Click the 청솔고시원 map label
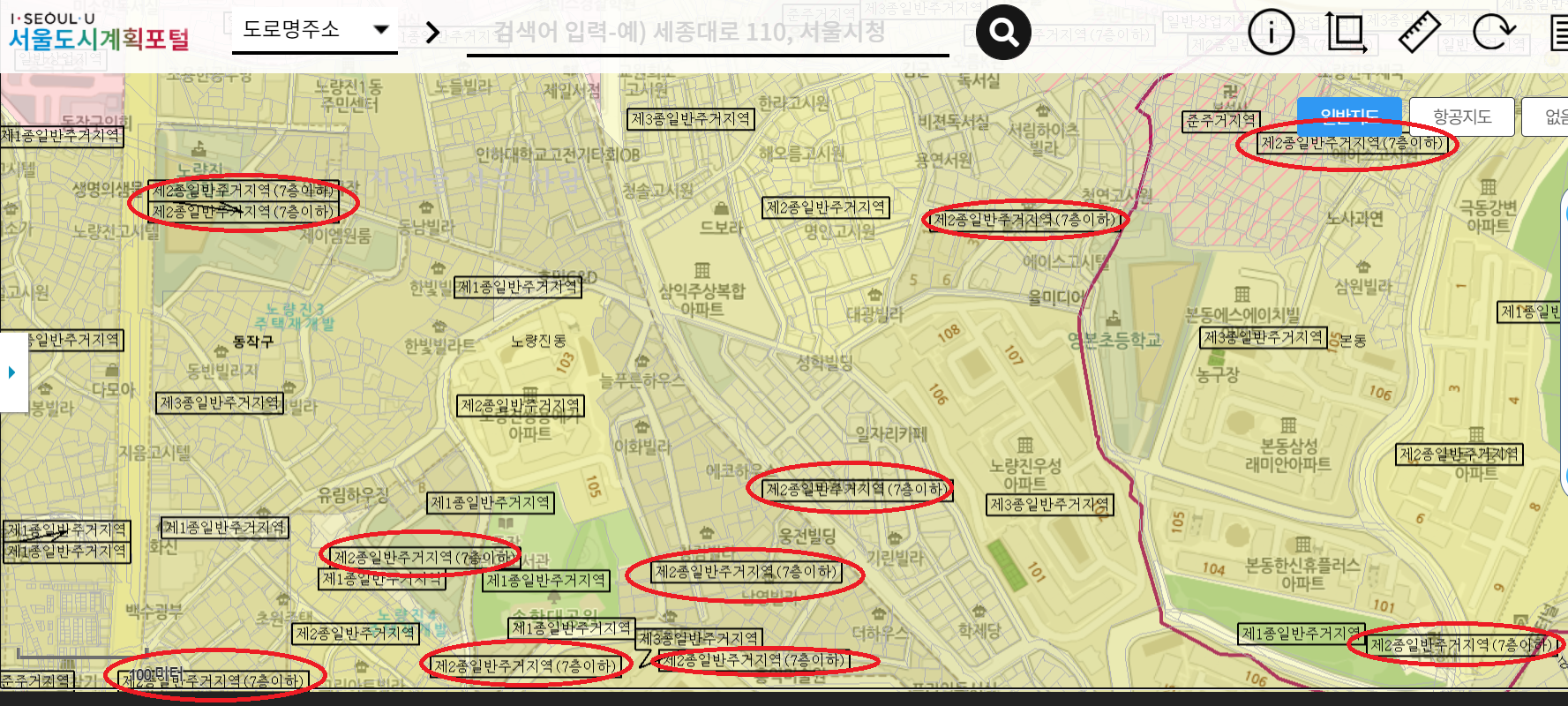This screenshot has width=1568, height=706. (x=657, y=191)
